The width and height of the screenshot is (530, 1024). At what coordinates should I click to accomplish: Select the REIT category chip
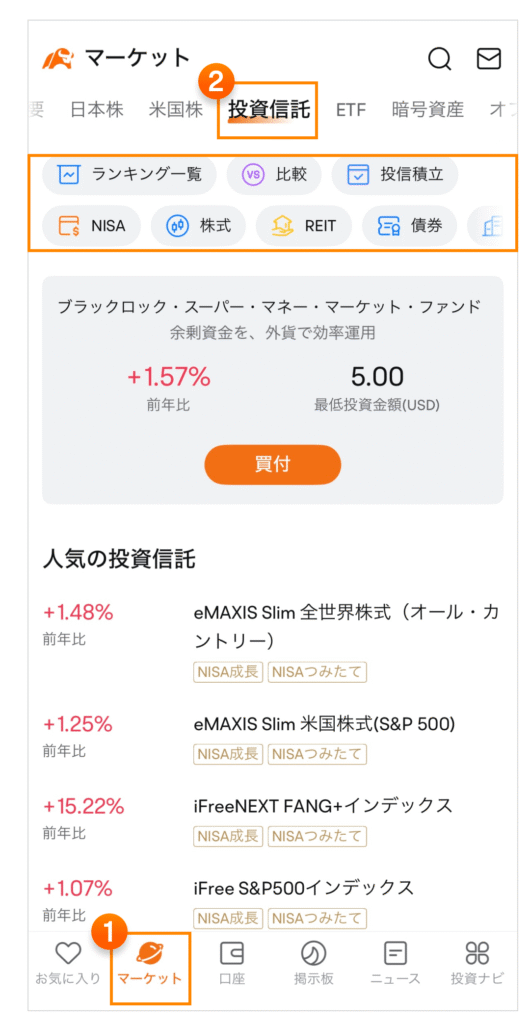point(304,226)
